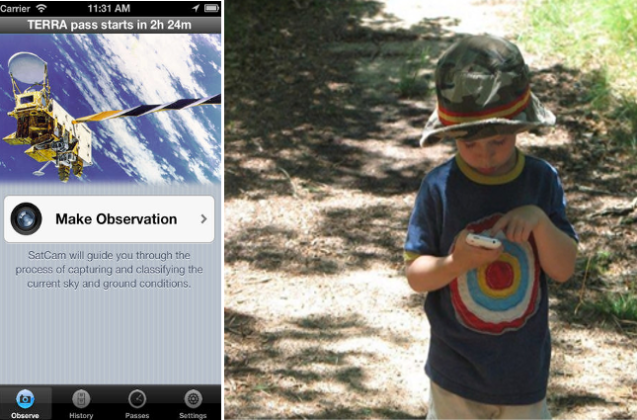Viewport: 637px width, 420px height.
Task: Open the Settings gear icon
Action: (193, 399)
